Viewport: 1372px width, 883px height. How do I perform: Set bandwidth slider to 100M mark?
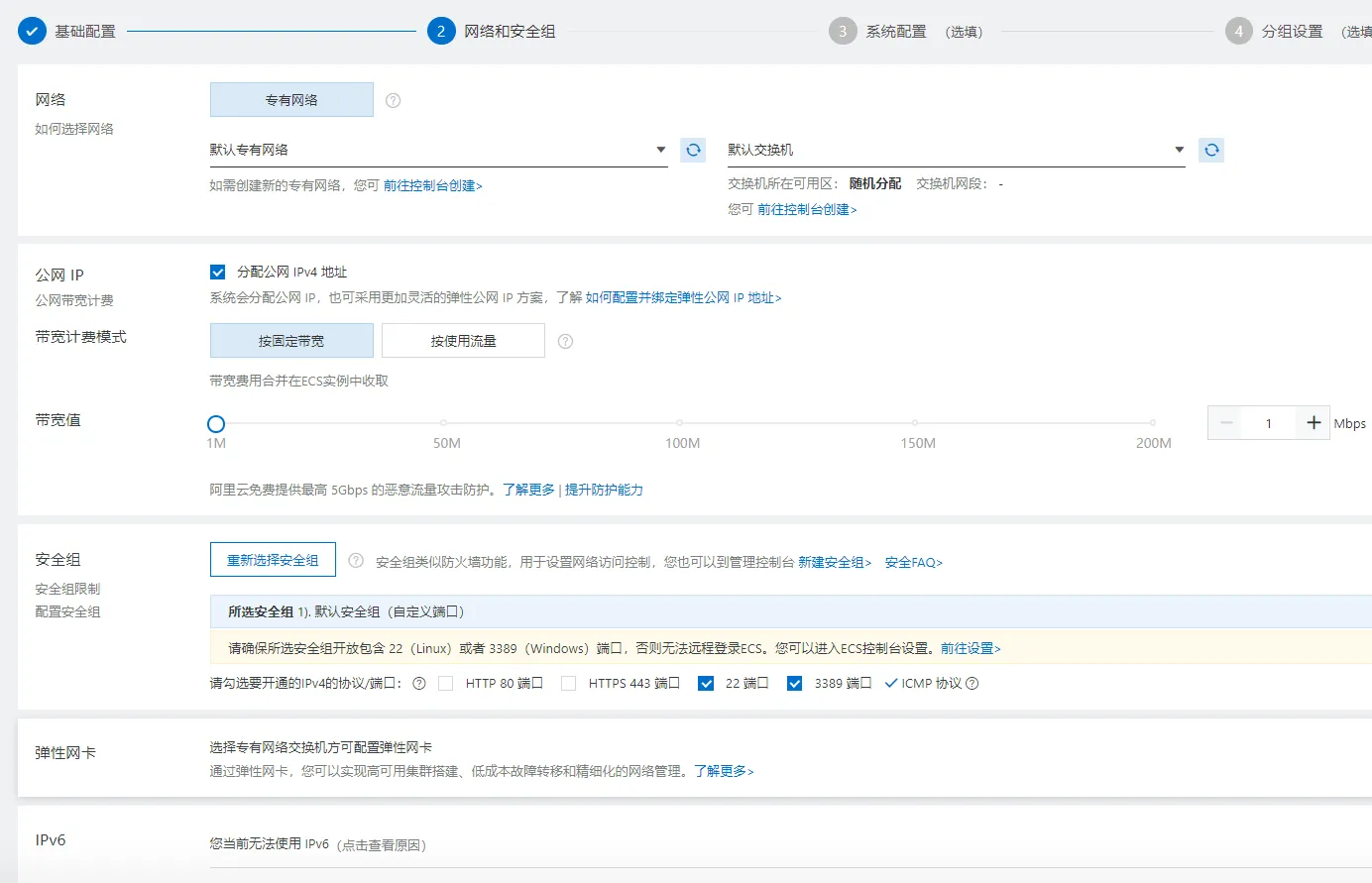tap(680, 423)
